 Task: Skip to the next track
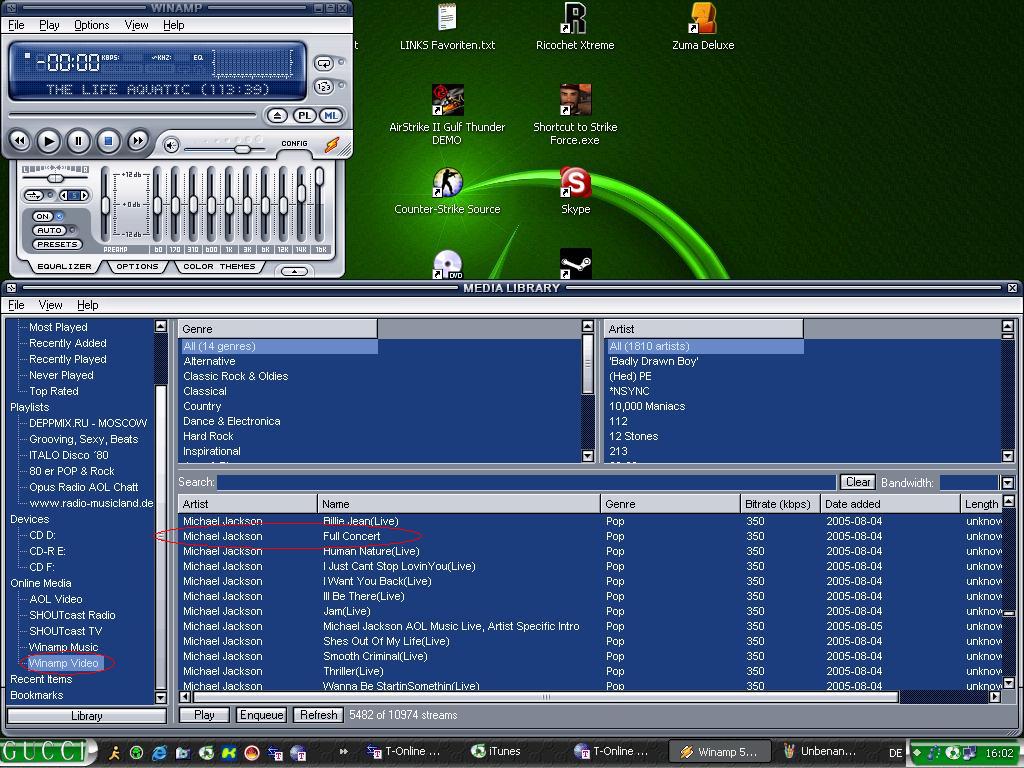click(x=138, y=142)
